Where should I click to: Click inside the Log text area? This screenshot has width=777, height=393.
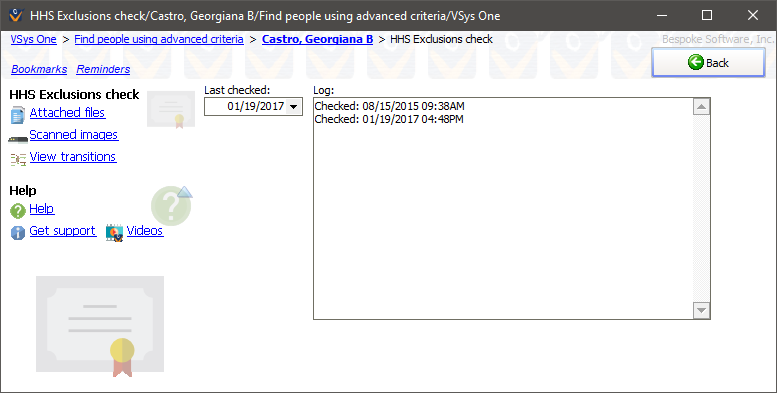point(503,208)
